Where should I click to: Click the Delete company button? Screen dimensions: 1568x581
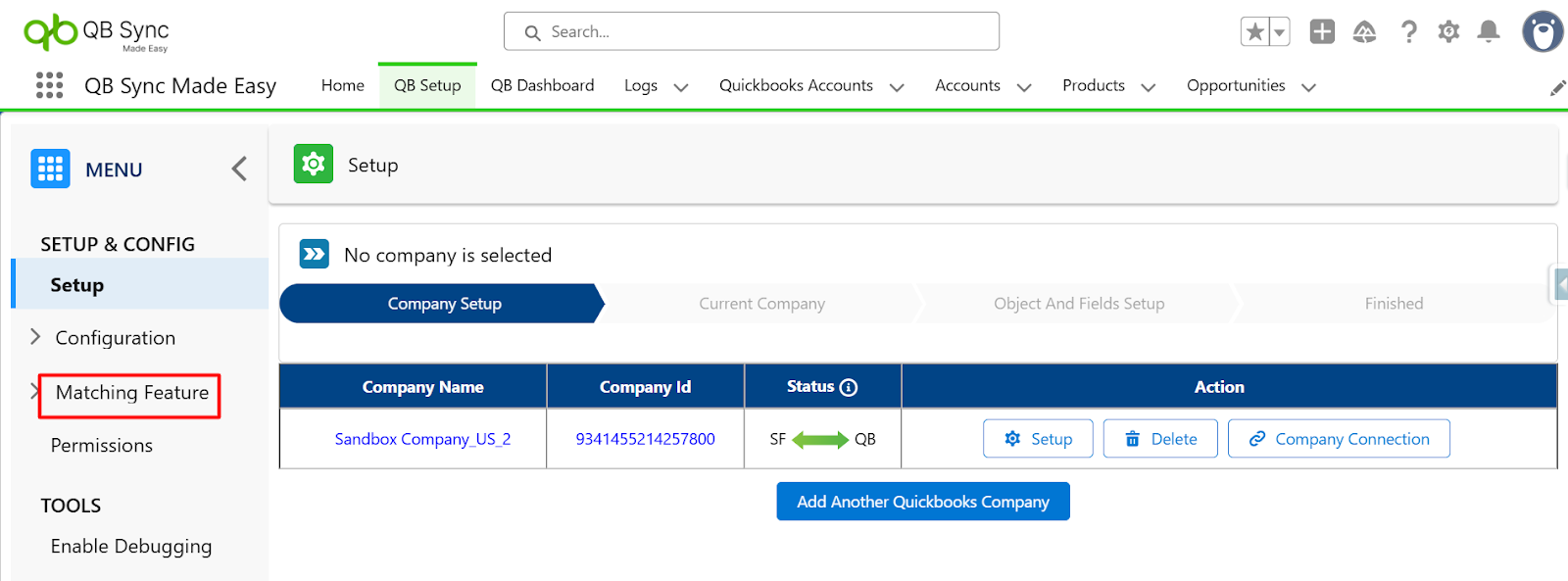(1160, 439)
